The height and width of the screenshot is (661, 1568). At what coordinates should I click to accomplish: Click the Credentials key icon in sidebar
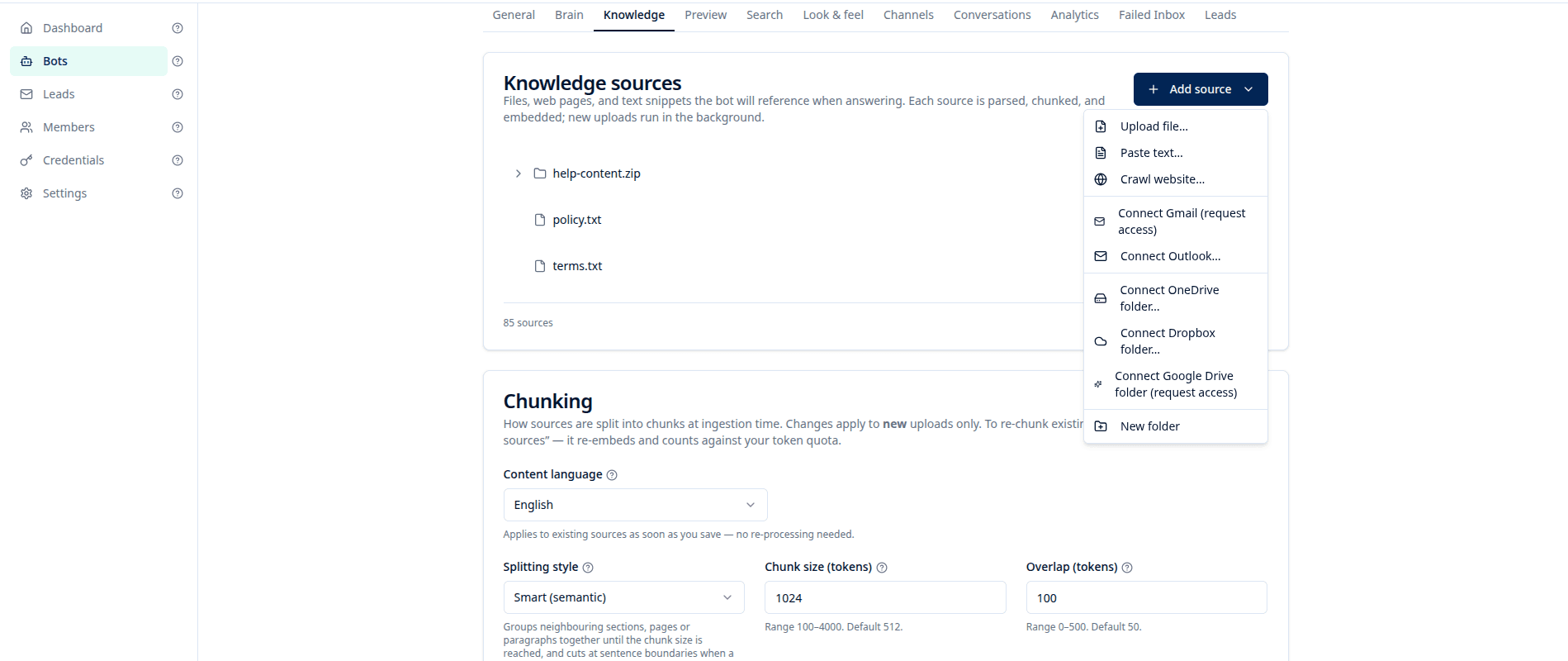(x=26, y=160)
